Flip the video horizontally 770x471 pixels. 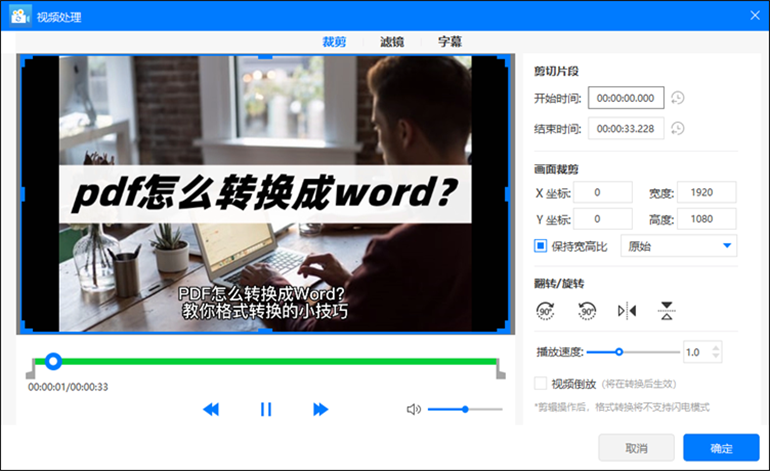click(x=627, y=311)
